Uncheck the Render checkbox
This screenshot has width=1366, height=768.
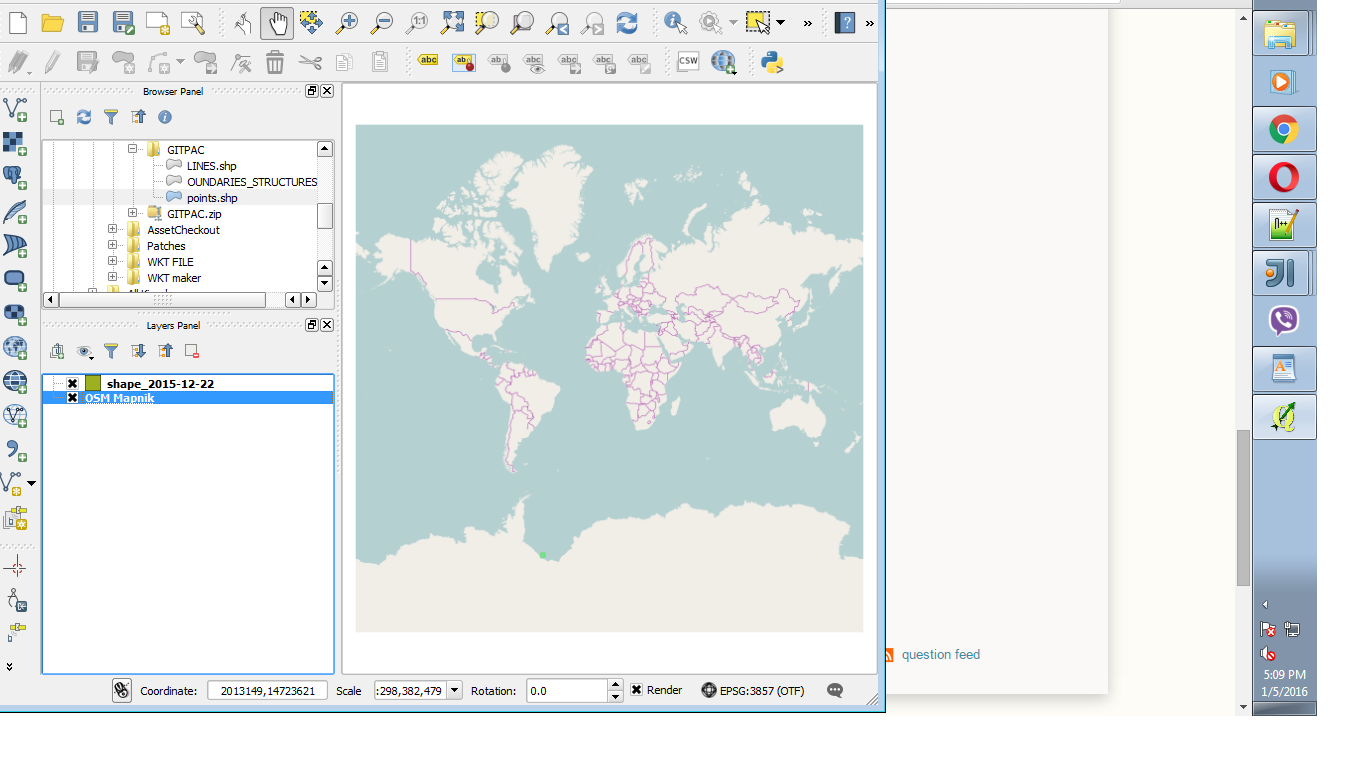pyautogui.click(x=636, y=690)
